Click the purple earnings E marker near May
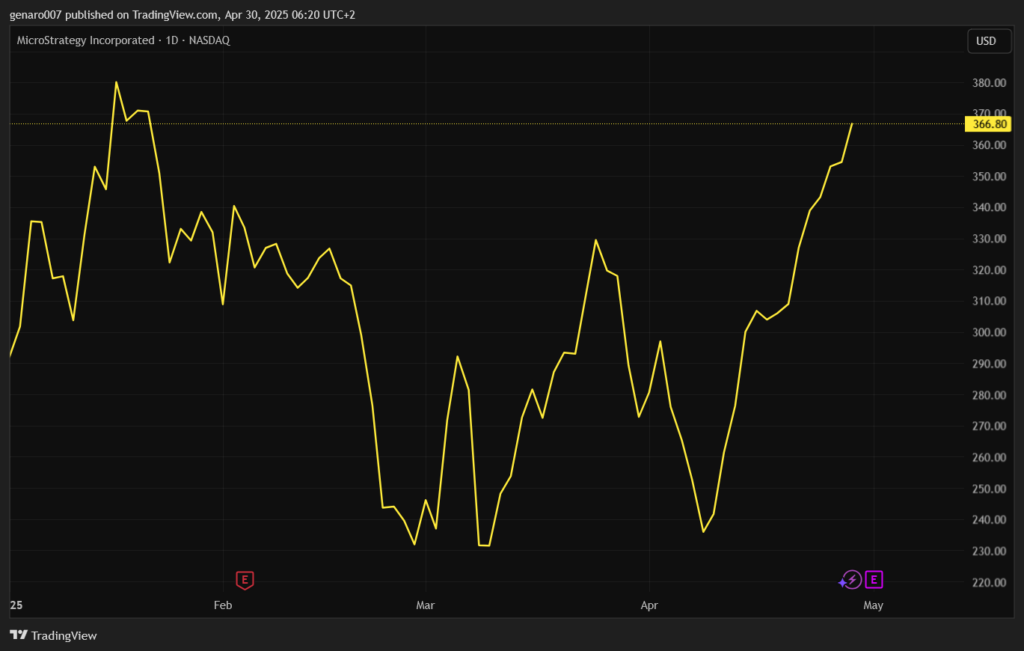This screenshot has width=1024, height=651. (x=874, y=579)
